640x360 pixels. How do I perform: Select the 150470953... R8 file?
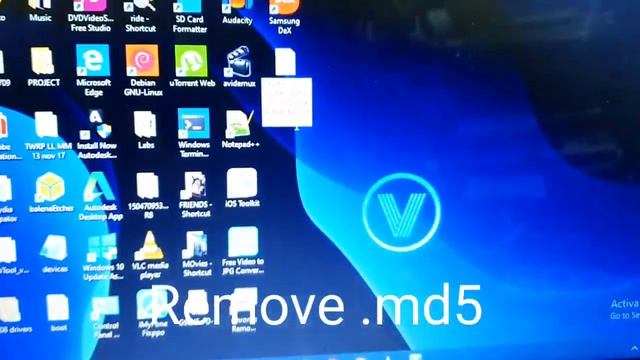point(148,196)
